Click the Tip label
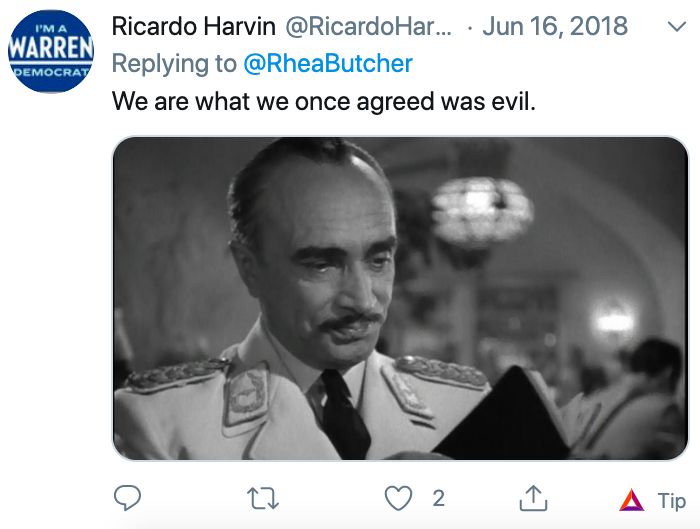 tap(671, 500)
